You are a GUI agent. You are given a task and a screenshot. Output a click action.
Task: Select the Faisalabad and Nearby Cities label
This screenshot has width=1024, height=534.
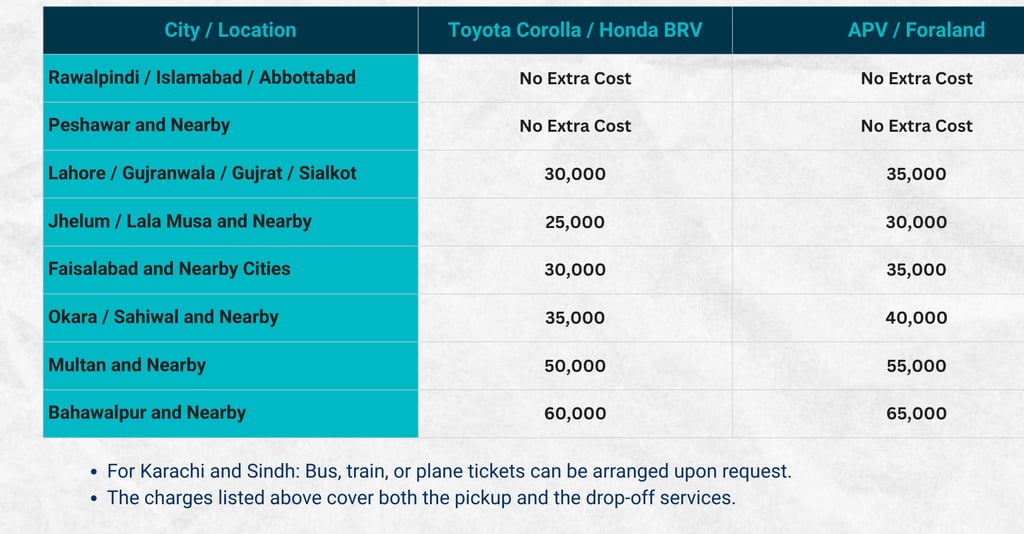(x=169, y=270)
